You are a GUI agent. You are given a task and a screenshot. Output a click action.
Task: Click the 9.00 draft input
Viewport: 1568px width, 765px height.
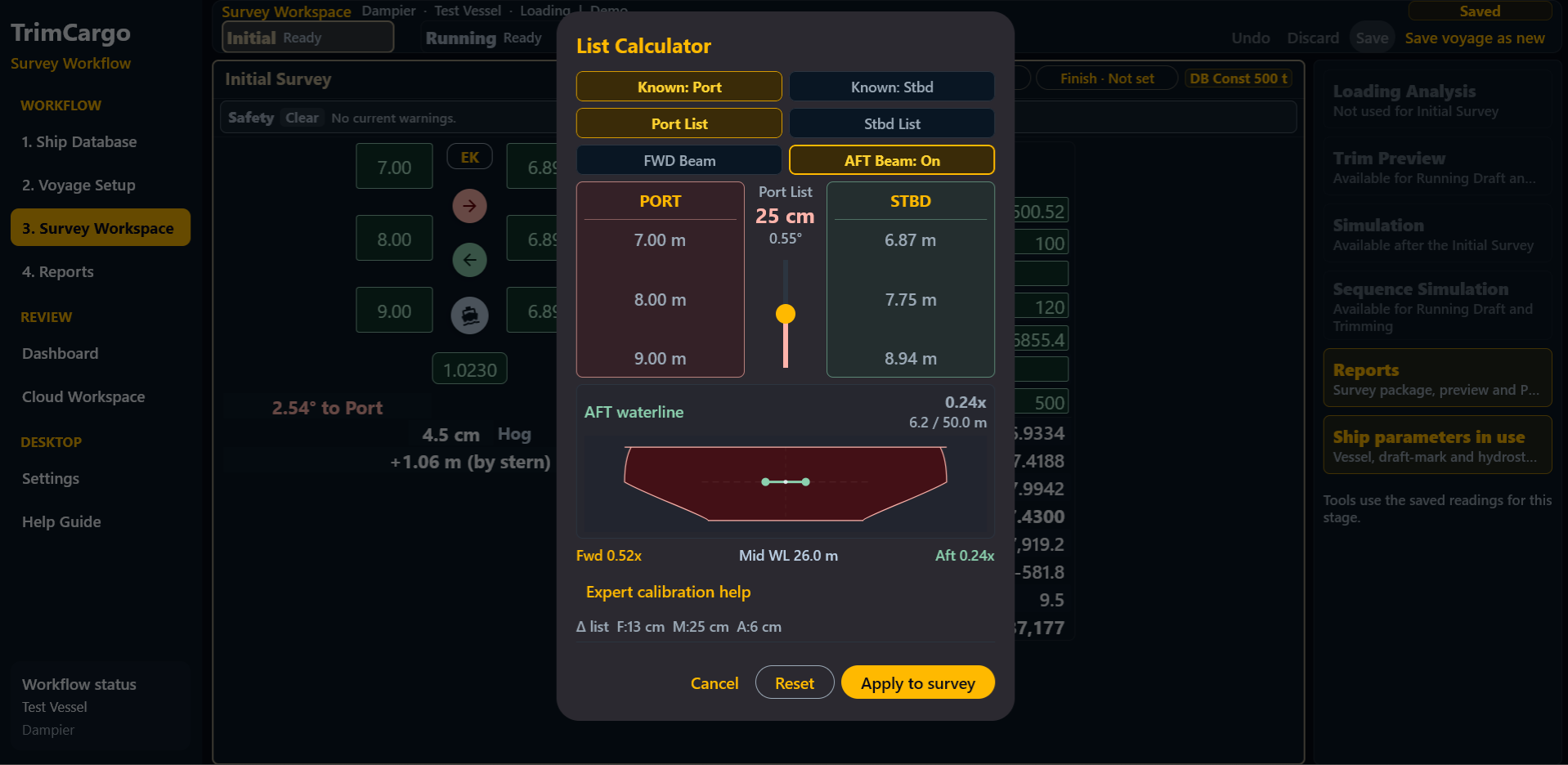(x=394, y=311)
